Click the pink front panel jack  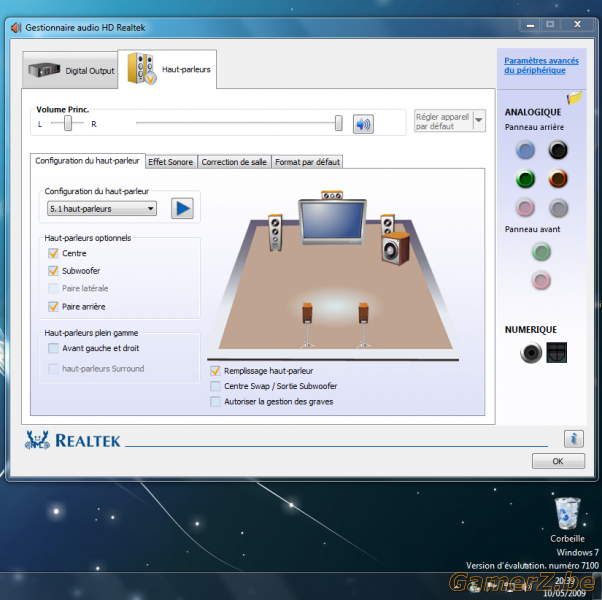pyautogui.click(x=541, y=280)
